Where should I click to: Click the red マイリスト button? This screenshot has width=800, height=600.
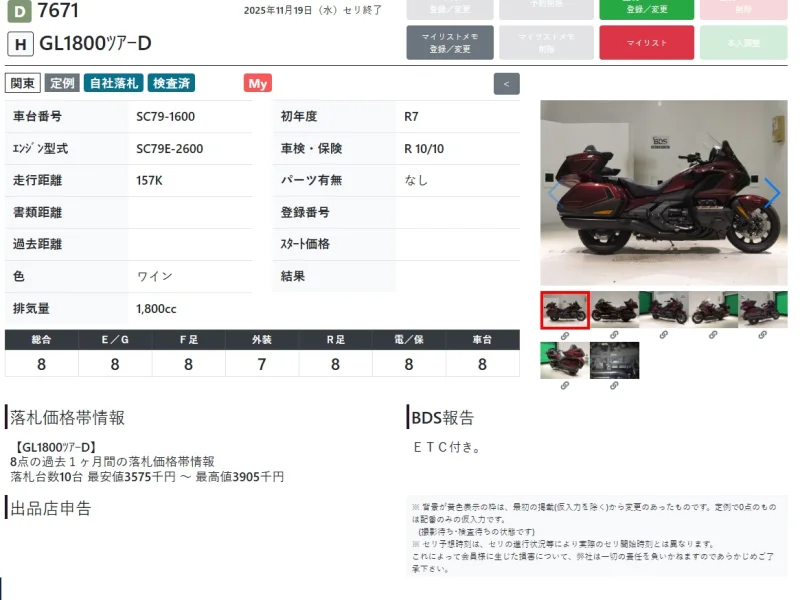[x=646, y=43]
